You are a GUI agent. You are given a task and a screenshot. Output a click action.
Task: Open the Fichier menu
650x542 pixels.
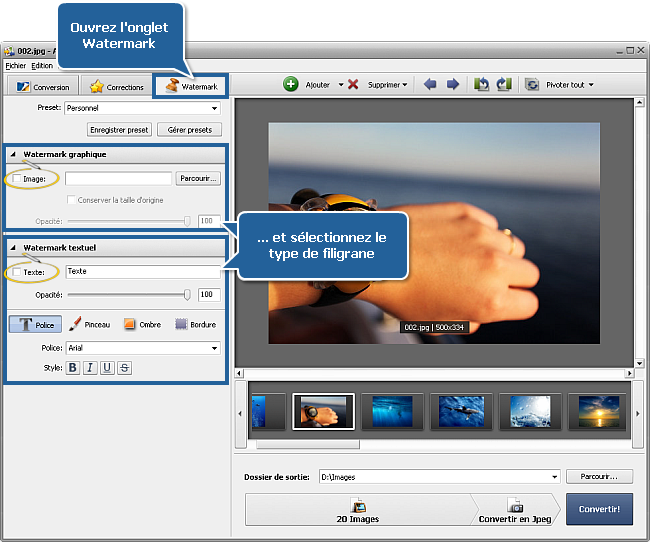click(x=15, y=66)
